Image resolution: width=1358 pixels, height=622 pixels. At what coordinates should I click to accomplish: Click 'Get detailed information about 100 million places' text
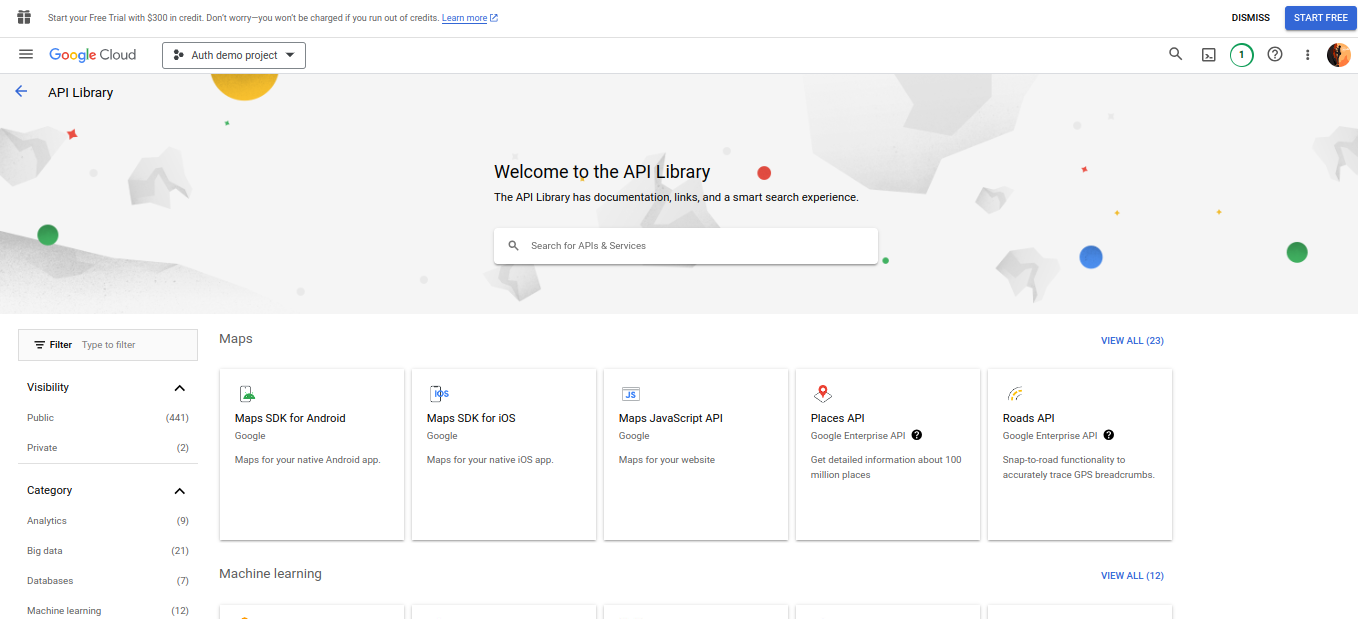886,467
